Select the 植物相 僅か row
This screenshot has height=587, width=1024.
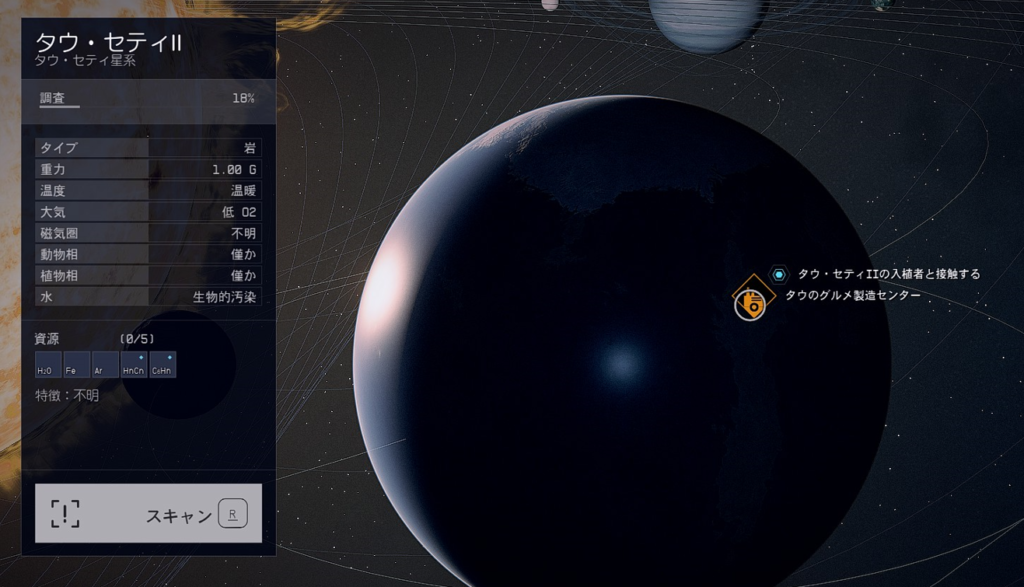(148, 275)
